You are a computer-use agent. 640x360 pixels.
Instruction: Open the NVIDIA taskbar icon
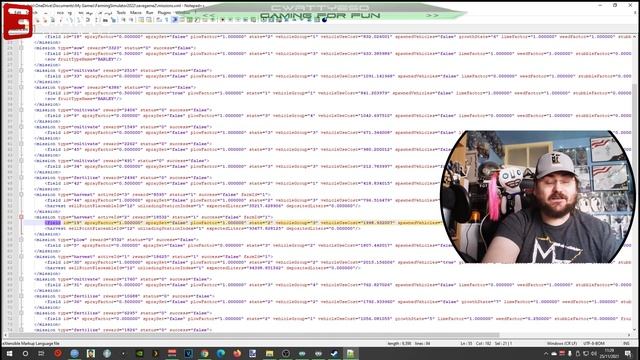tap(140, 353)
